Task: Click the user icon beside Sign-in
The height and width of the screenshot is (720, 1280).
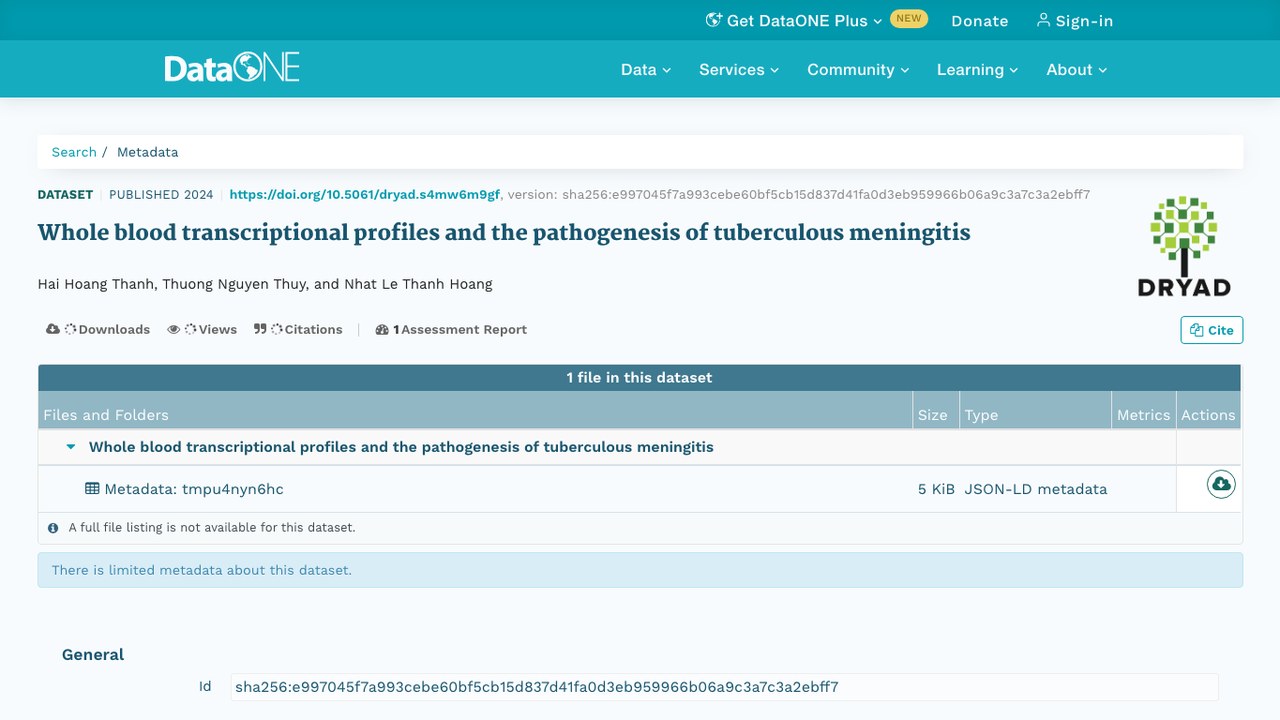Action: pyautogui.click(x=1043, y=20)
